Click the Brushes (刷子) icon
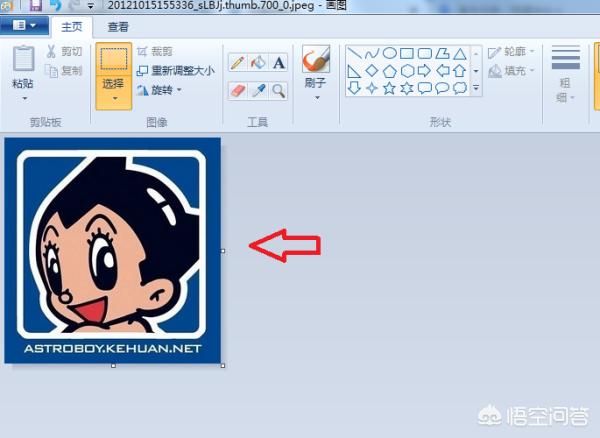Viewport: 600px width, 438px height. (316, 59)
